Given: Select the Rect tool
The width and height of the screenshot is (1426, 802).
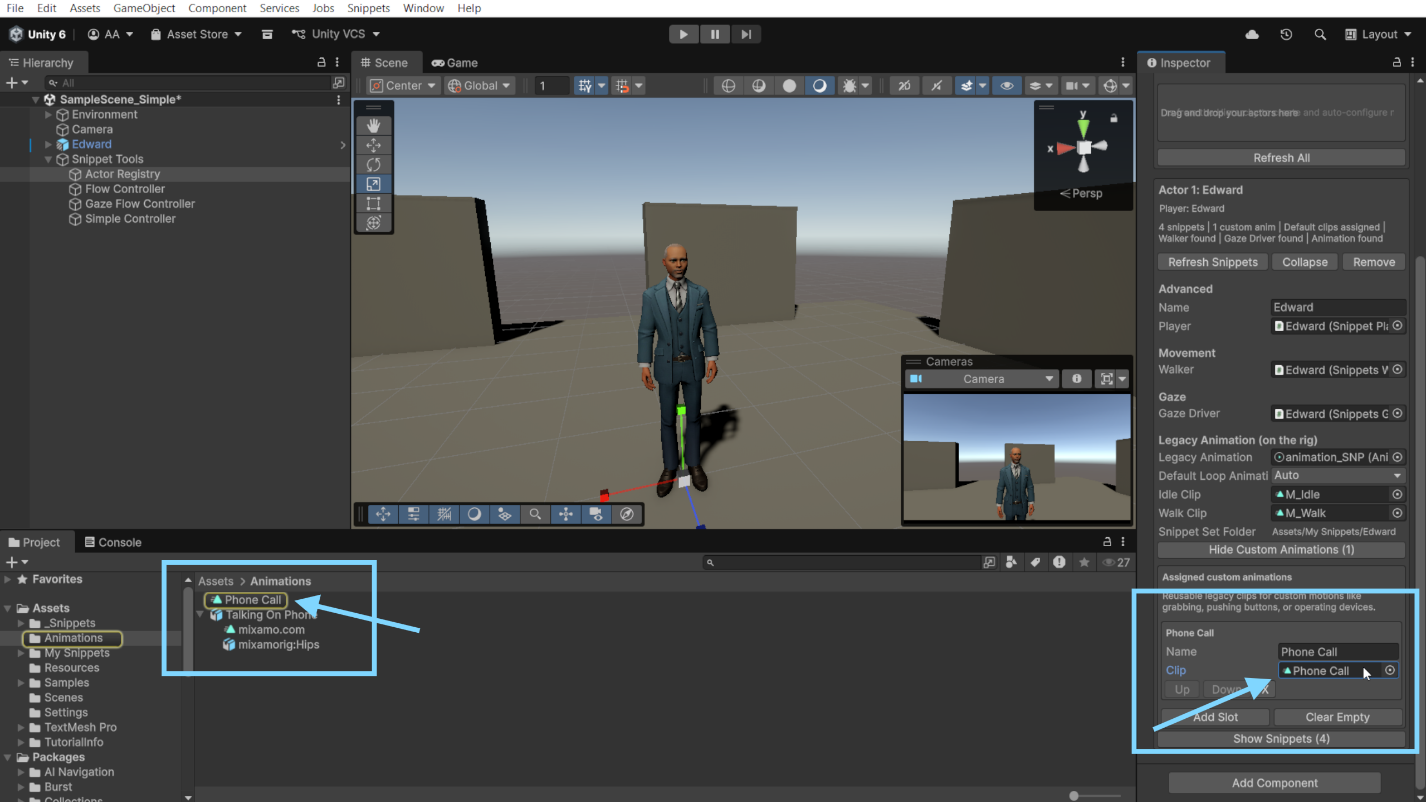Looking at the screenshot, I should 373,204.
